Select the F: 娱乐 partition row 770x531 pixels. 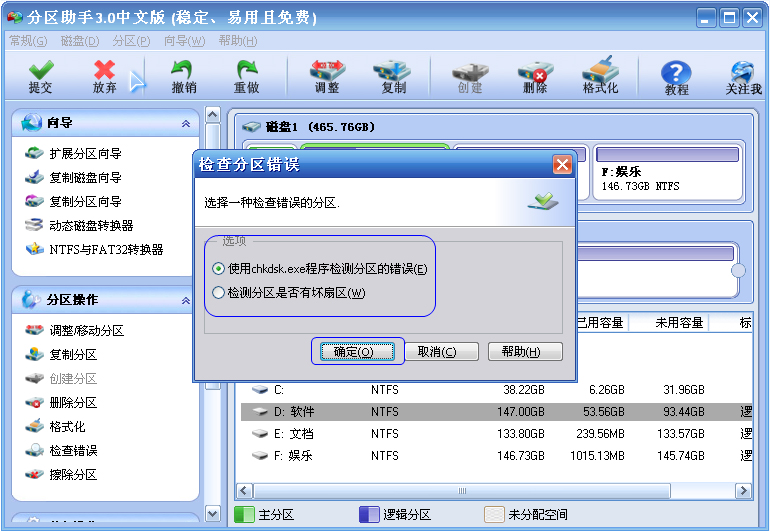click(496, 456)
